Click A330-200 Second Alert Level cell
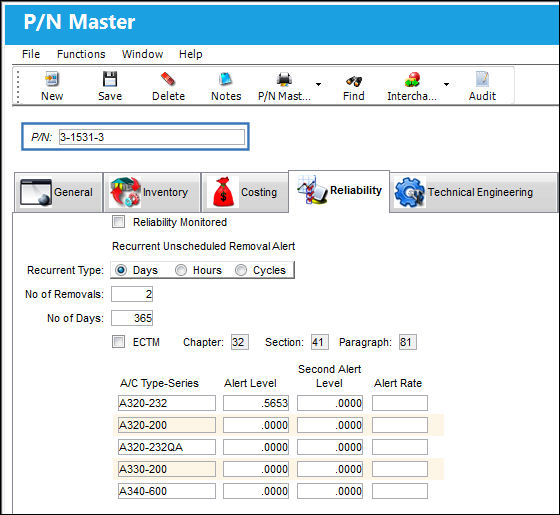 (330, 469)
